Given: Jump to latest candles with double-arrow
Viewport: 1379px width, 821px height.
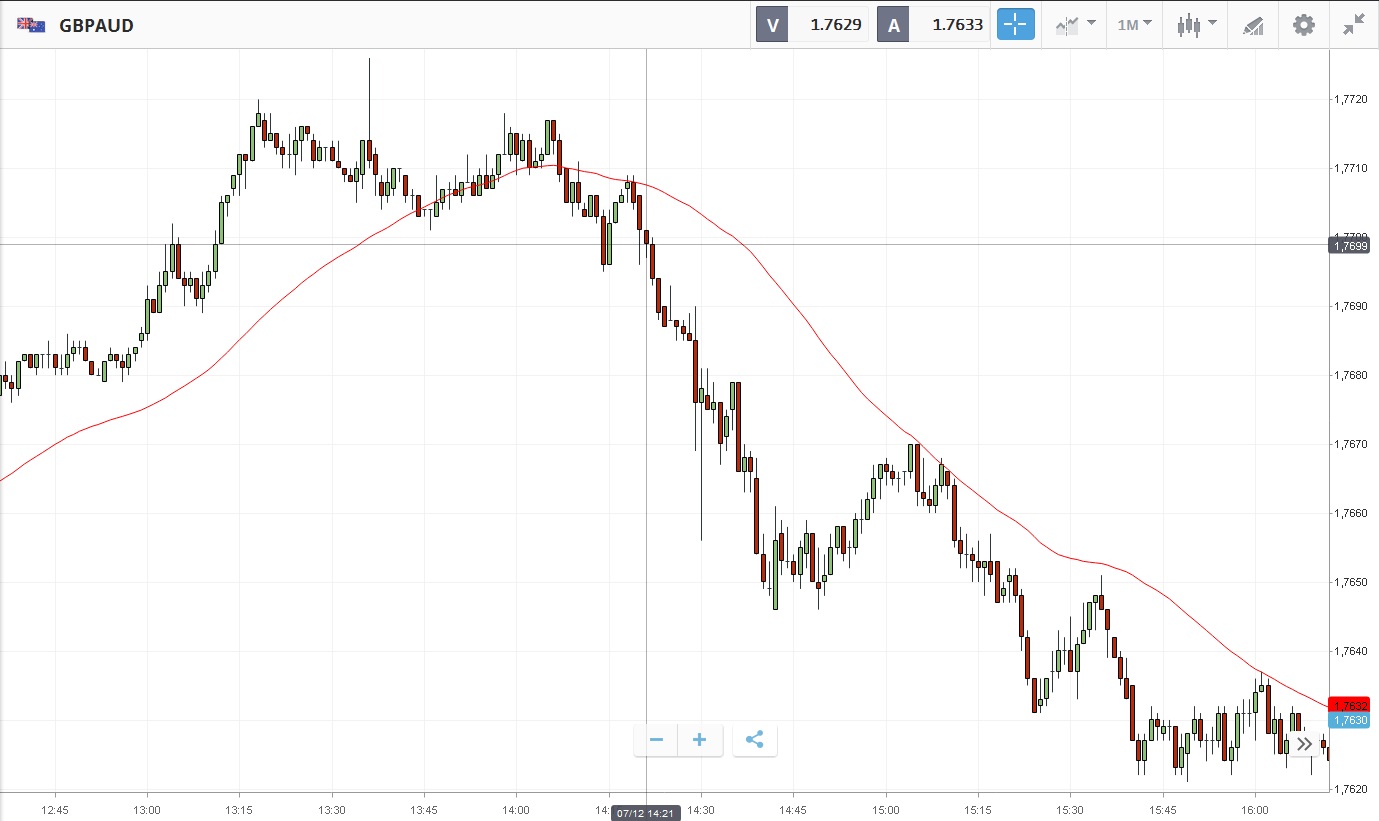Looking at the screenshot, I should coord(1304,743).
